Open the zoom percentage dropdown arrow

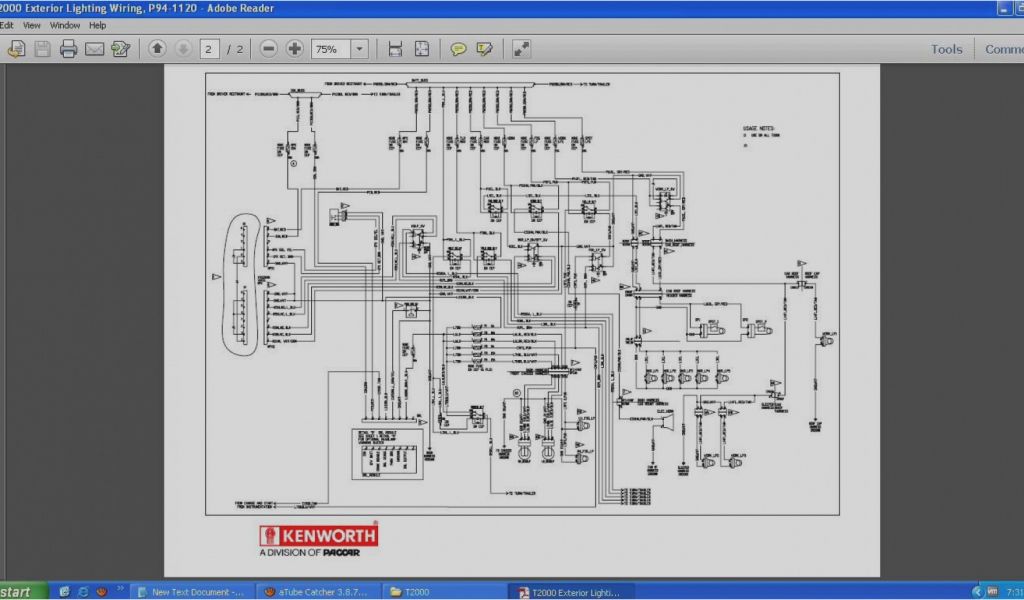(360, 48)
